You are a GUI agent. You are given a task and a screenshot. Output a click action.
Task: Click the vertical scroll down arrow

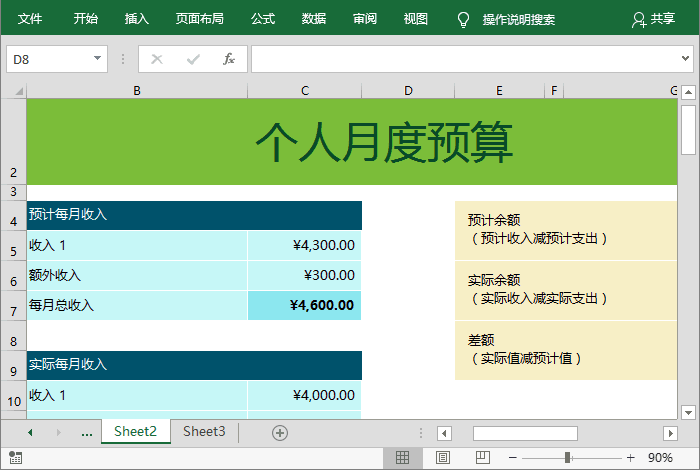[688, 412]
